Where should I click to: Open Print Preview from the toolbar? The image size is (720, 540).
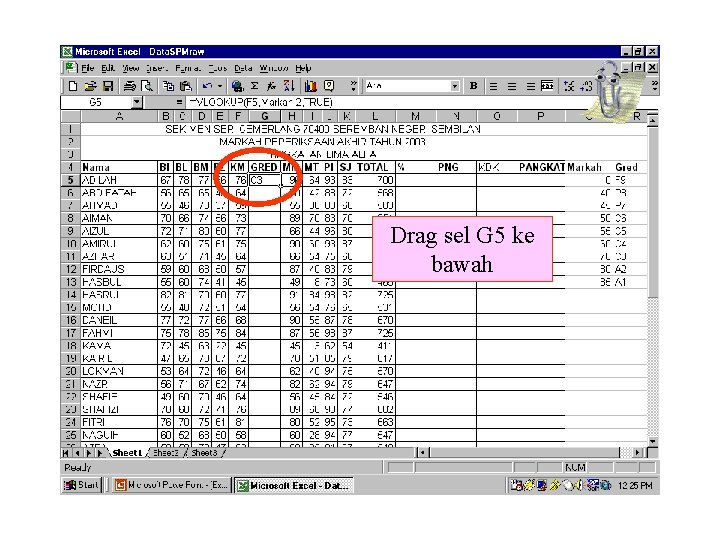147,86
